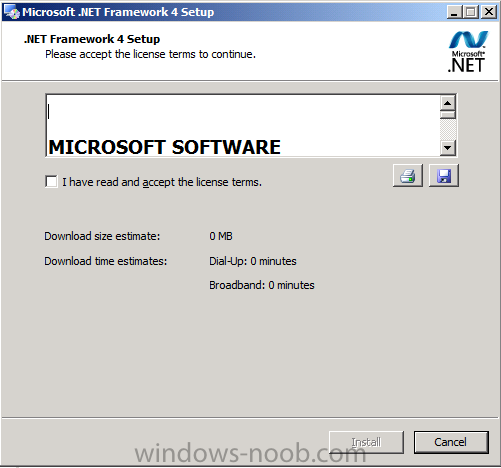
Task: Maximize the setup window
Action: (x=471, y=12)
